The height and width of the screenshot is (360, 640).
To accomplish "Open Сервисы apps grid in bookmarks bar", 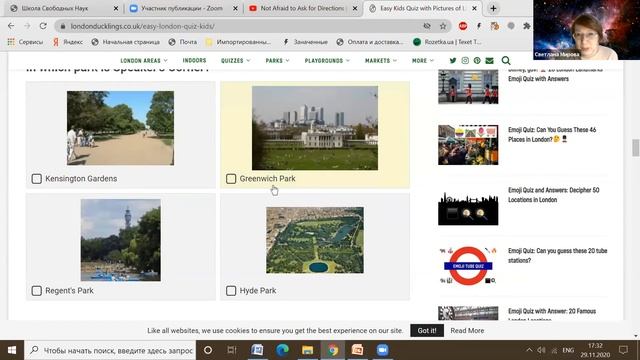I will [x=25, y=42].
